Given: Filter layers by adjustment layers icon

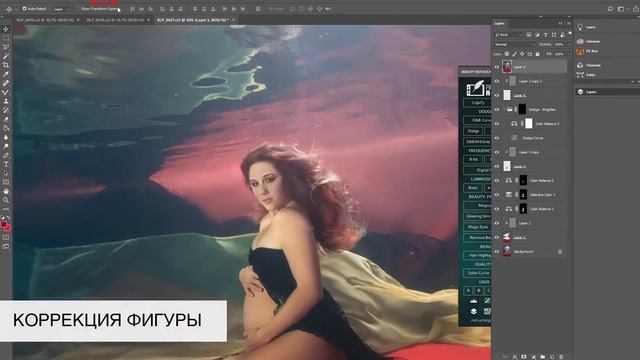Looking at the screenshot, I should (x=537, y=35).
